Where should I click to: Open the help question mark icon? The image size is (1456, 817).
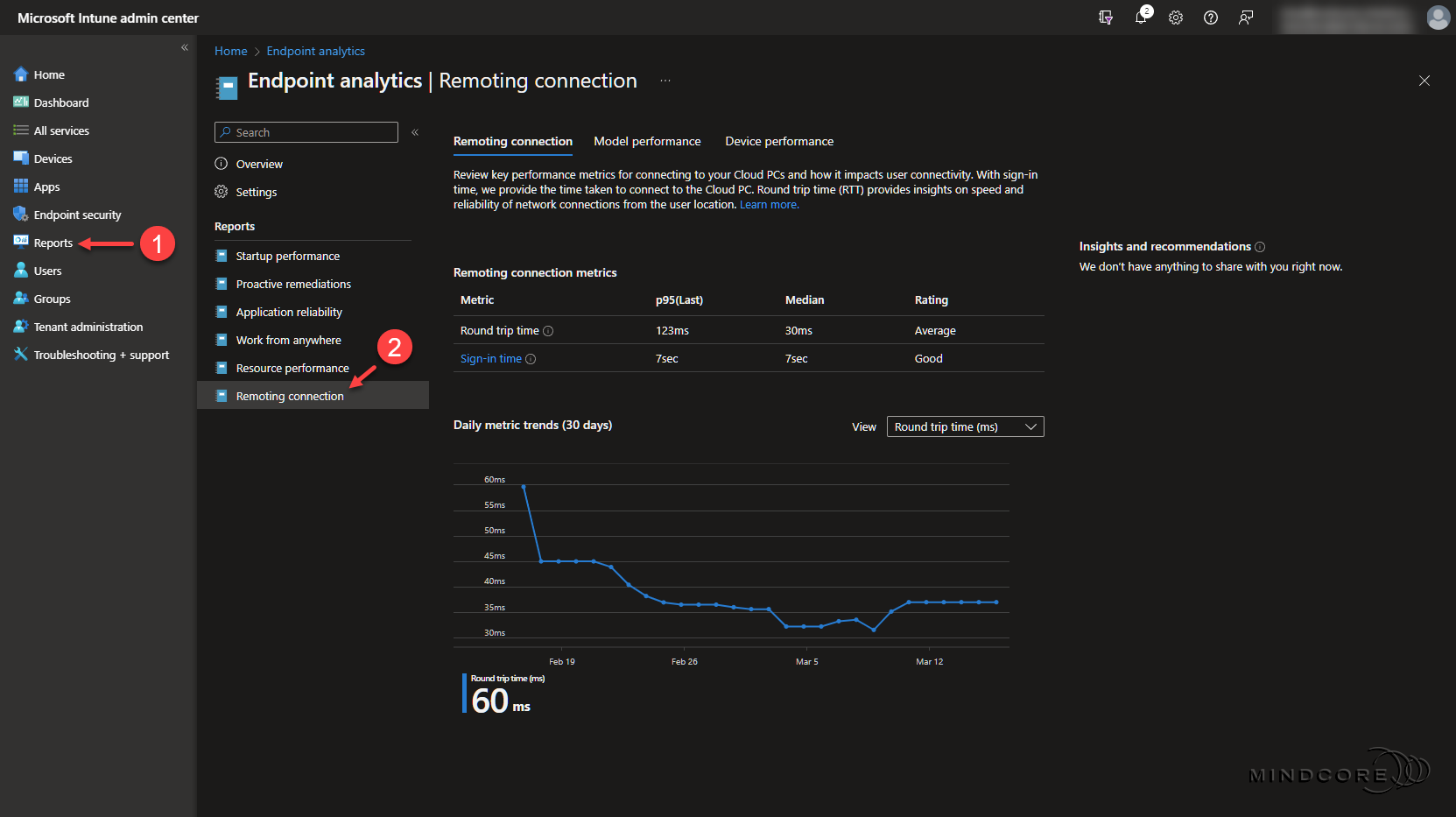point(1211,18)
